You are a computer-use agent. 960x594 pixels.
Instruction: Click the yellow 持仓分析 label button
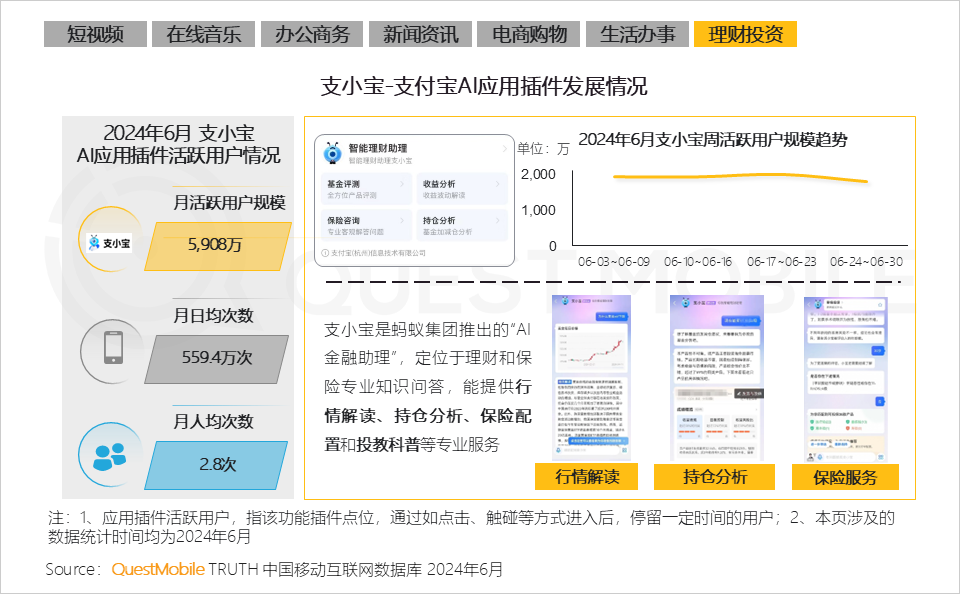tap(715, 476)
